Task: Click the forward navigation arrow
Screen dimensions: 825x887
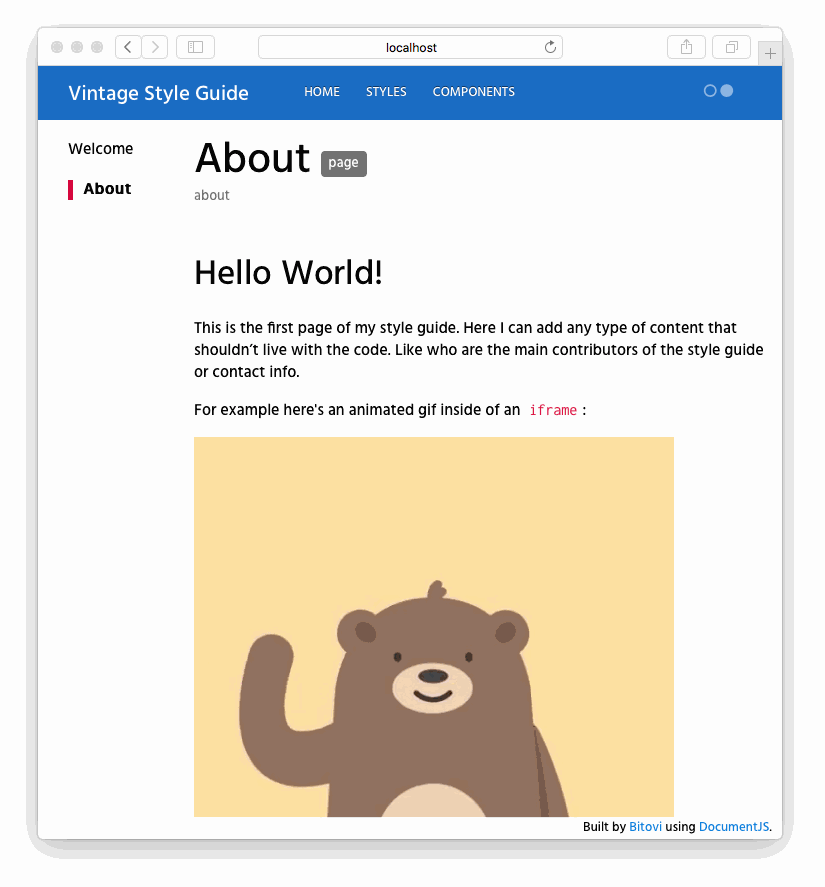Action: coord(155,47)
